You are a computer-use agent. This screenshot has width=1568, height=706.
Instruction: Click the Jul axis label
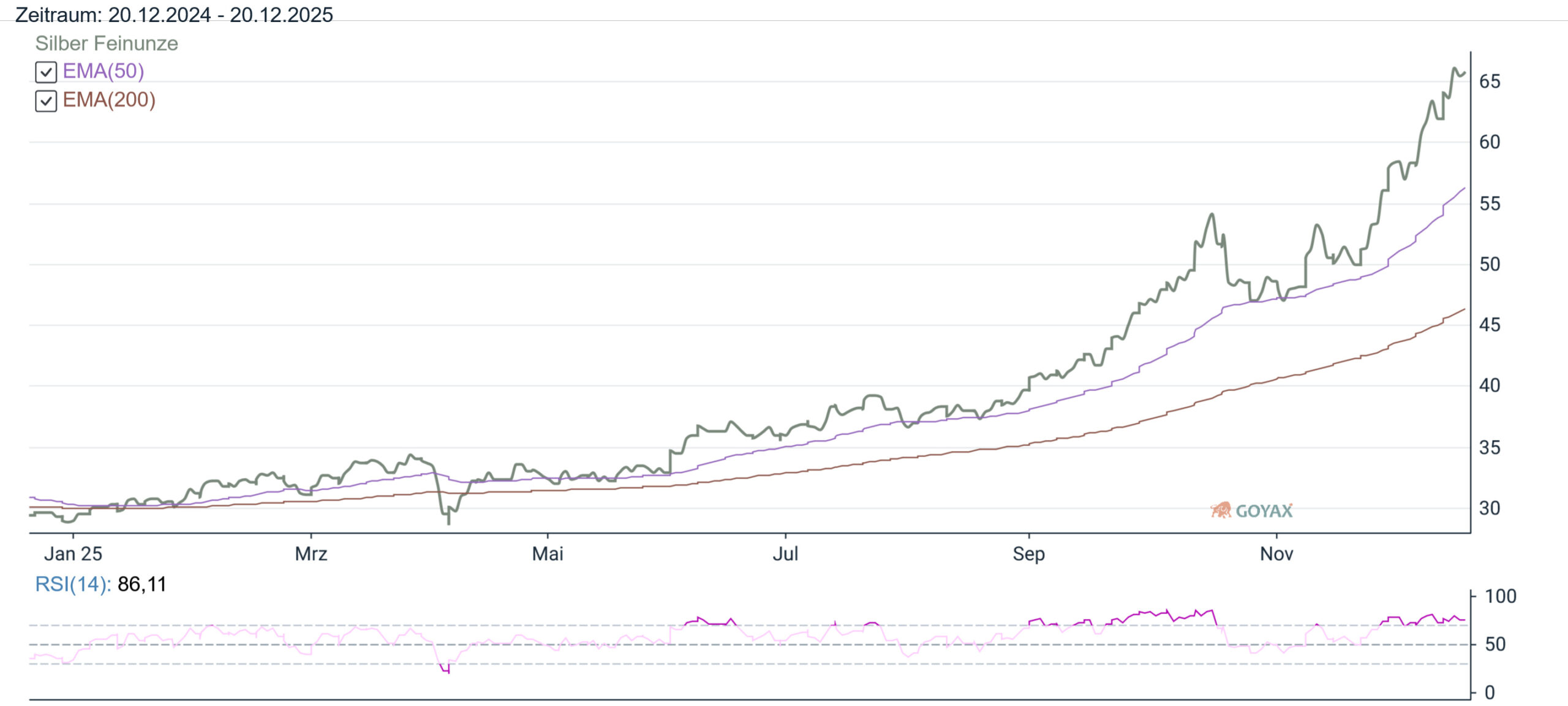click(x=785, y=554)
